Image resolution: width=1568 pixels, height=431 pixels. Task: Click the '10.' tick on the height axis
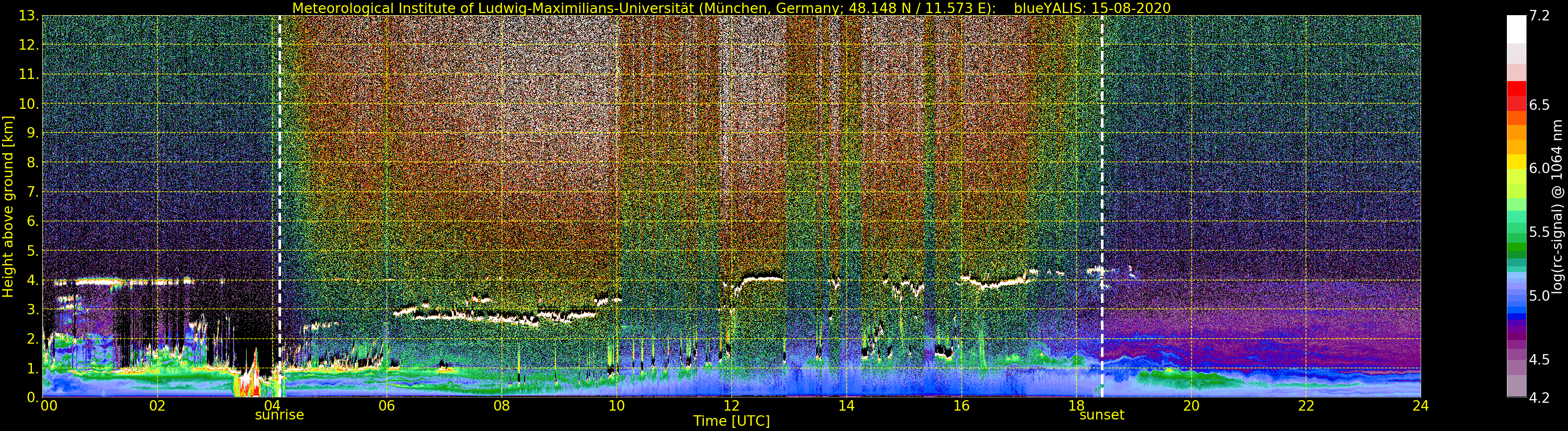29,104
